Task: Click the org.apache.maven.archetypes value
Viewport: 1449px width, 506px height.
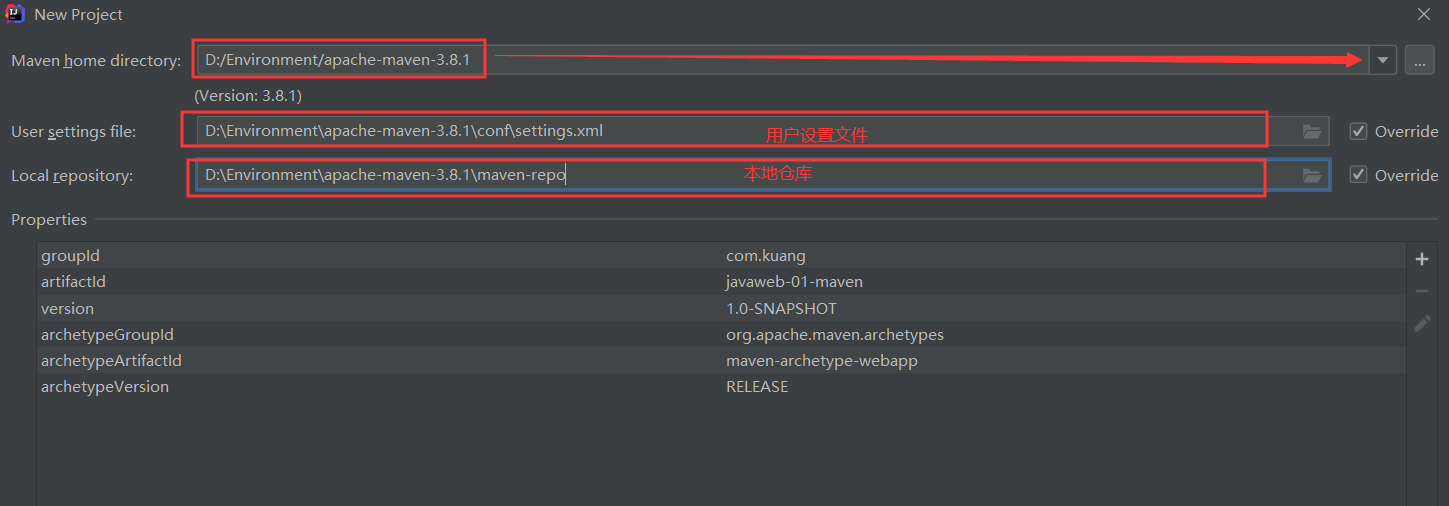Action: click(x=835, y=334)
